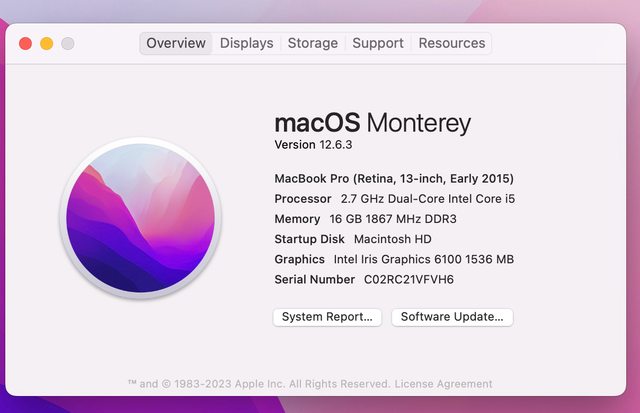Close the window with the red button
Screen dimensions: 640x413
(24, 43)
